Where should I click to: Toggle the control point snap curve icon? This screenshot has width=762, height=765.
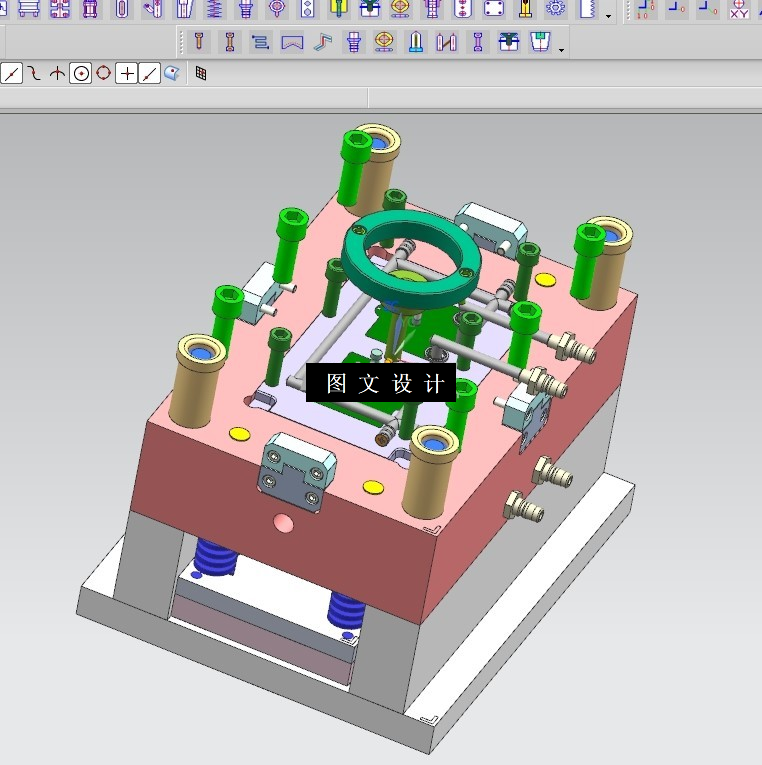[x=34, y=74]
